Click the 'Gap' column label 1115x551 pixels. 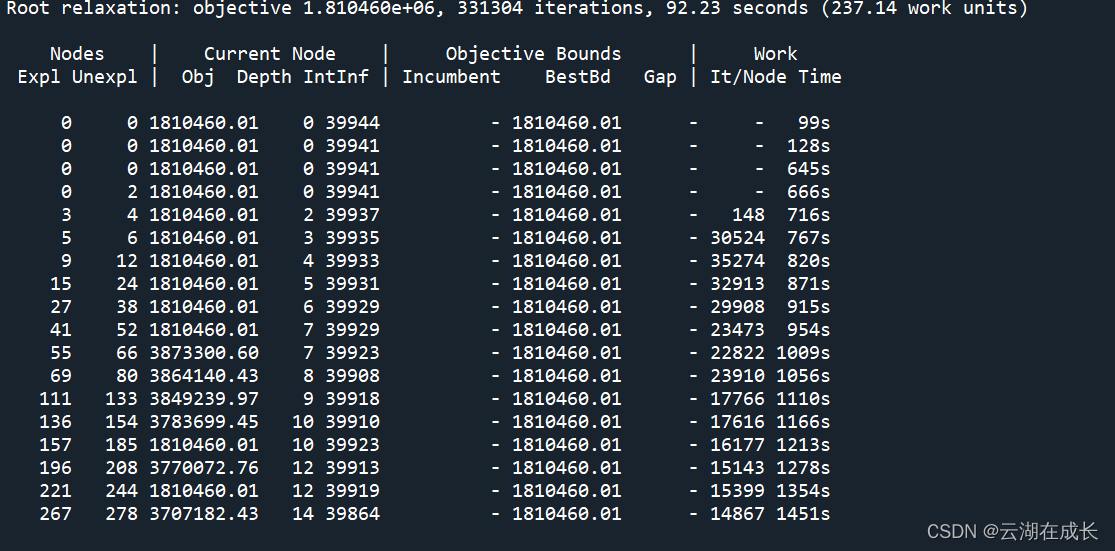(660, 77)
